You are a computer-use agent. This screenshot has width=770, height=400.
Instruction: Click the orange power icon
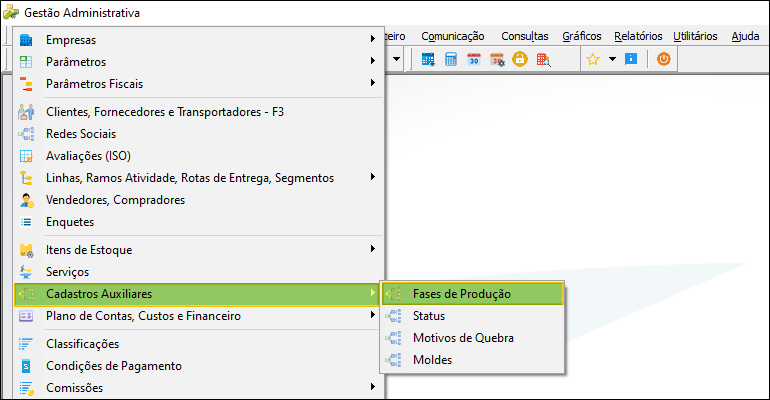[x=663, y=59]
